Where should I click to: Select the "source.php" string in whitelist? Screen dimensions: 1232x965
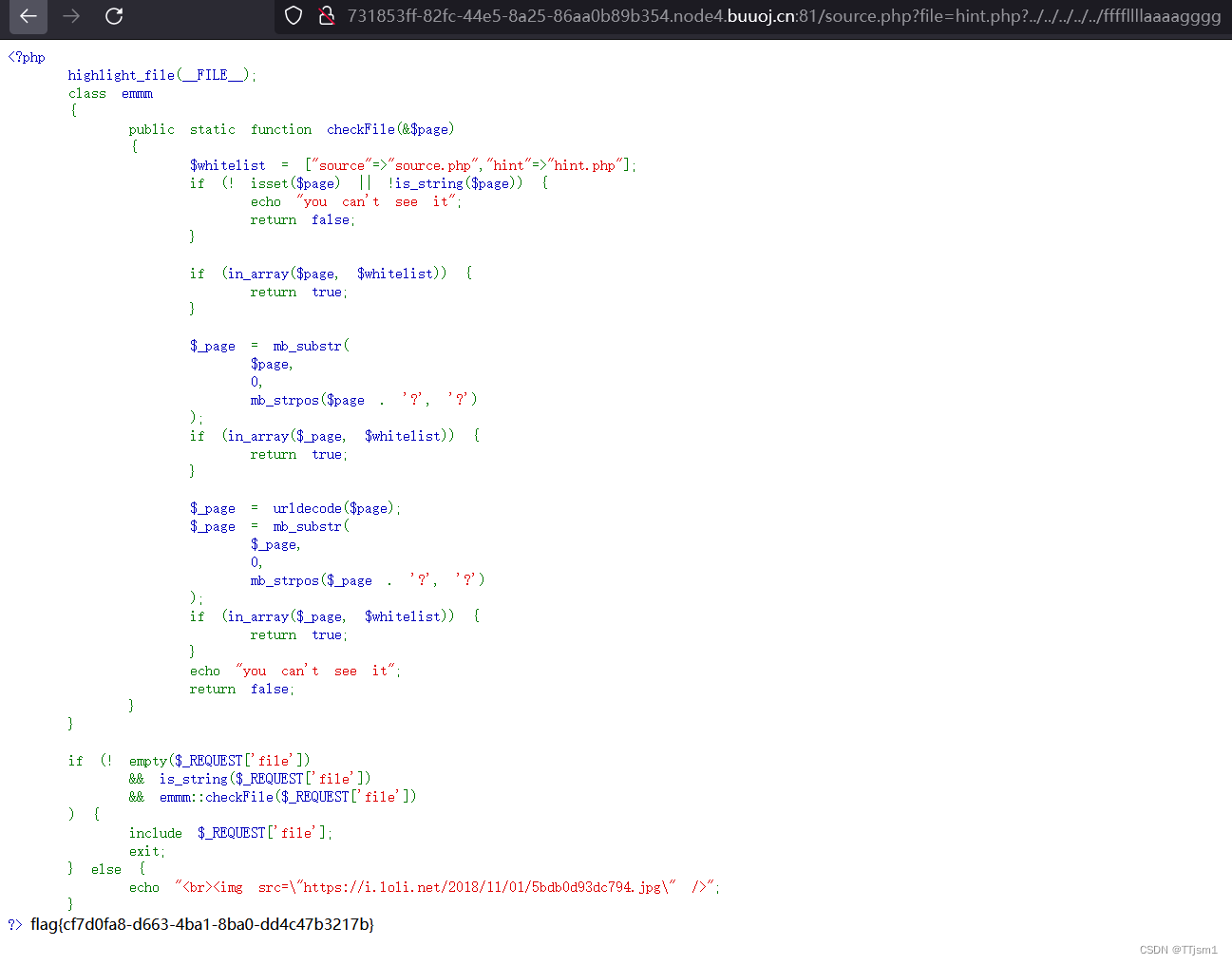coord(433,165)
